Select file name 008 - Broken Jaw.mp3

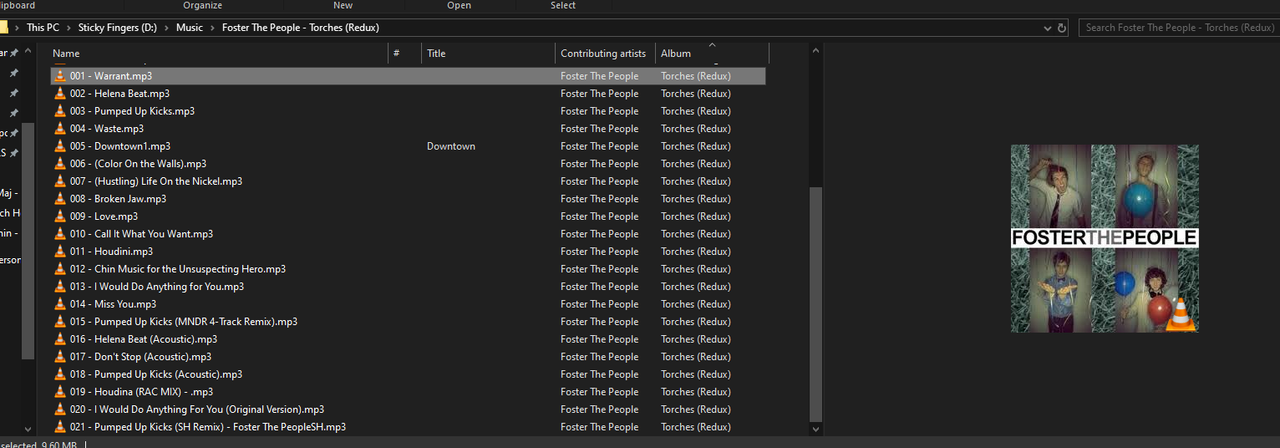click(x=118, y=199)
